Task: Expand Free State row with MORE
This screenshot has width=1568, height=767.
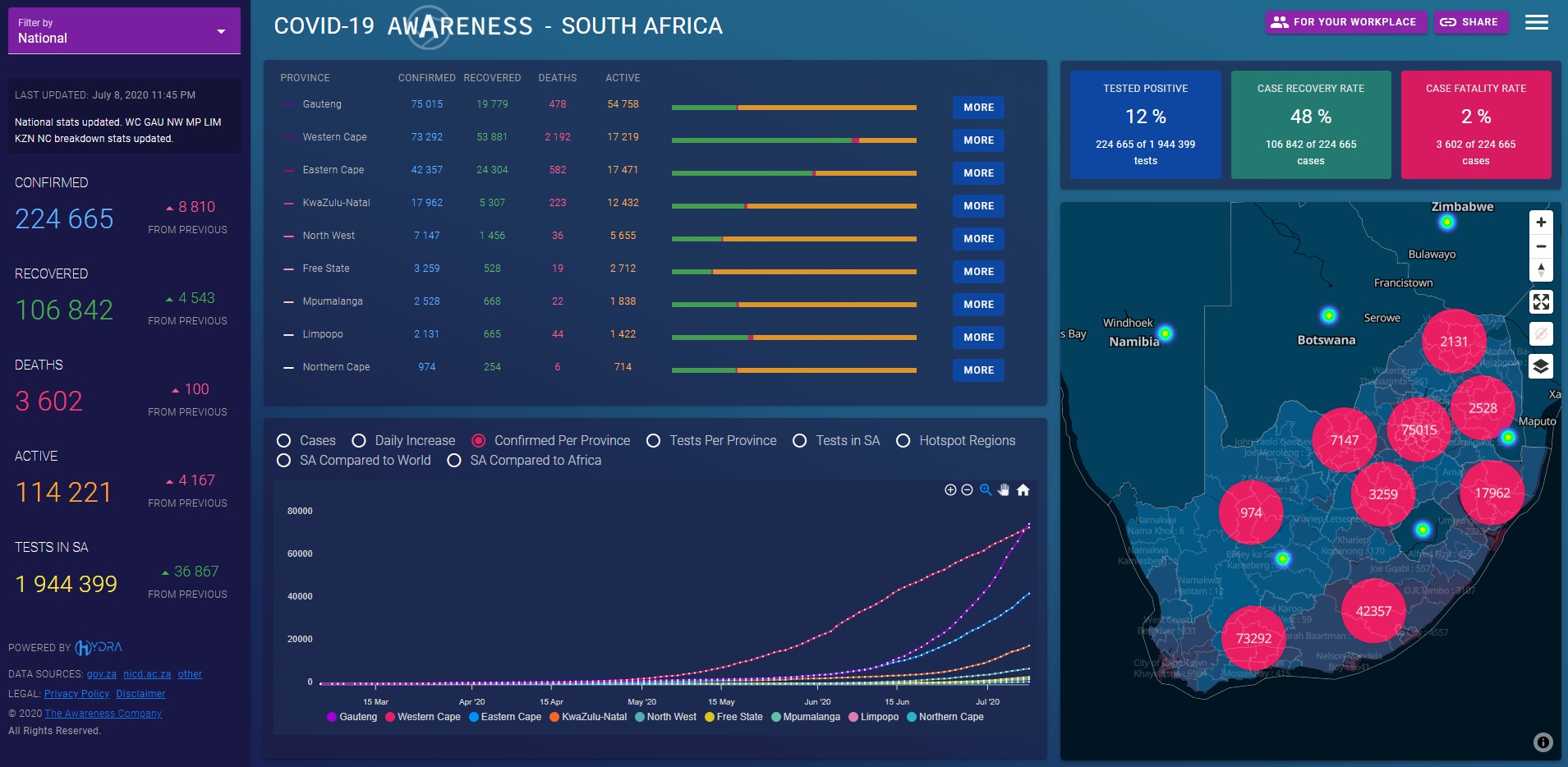Action: tap(978, 272)
